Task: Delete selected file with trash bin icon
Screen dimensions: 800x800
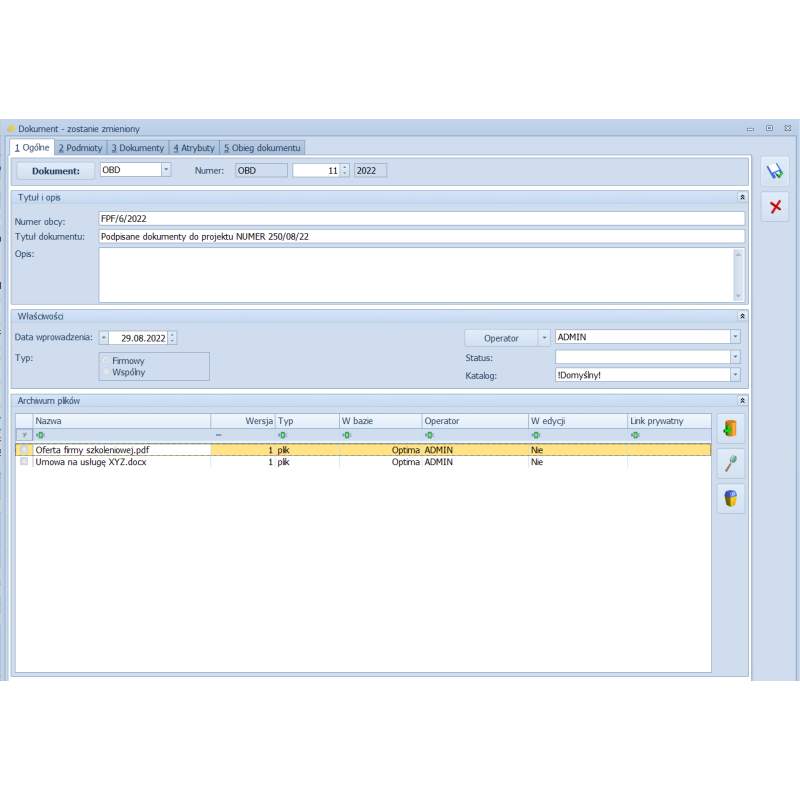Action: pyautogui.click(x=731, y=498)
